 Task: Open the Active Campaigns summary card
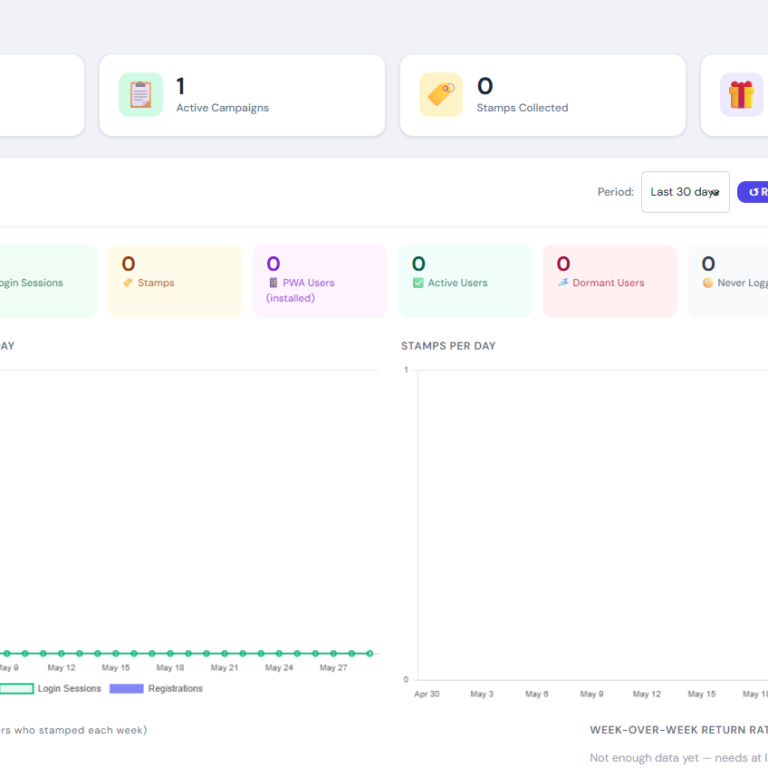(x=242, y=95)
